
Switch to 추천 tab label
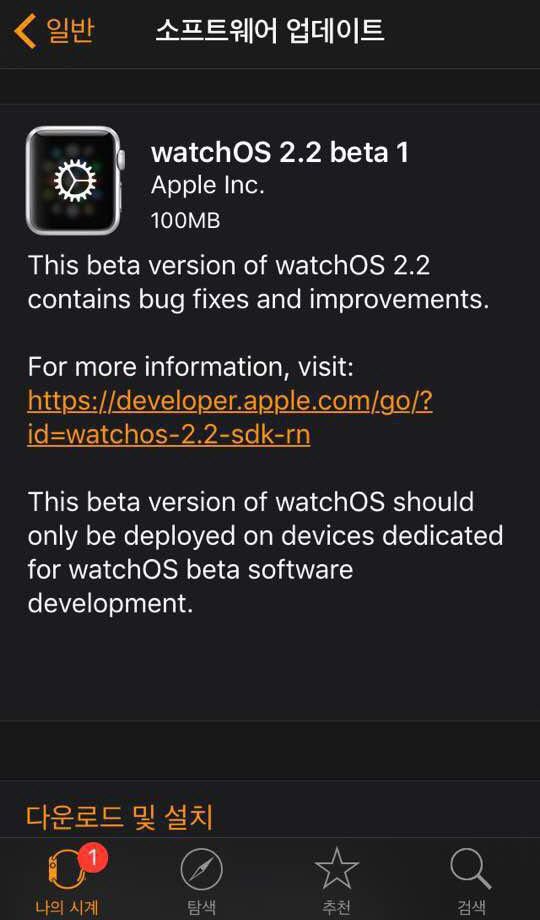(x=336, y=907)
